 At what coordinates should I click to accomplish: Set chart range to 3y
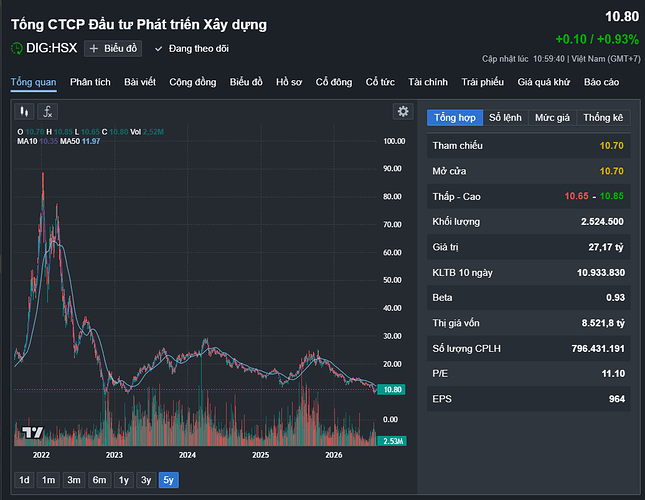click(x=146, y=480)
